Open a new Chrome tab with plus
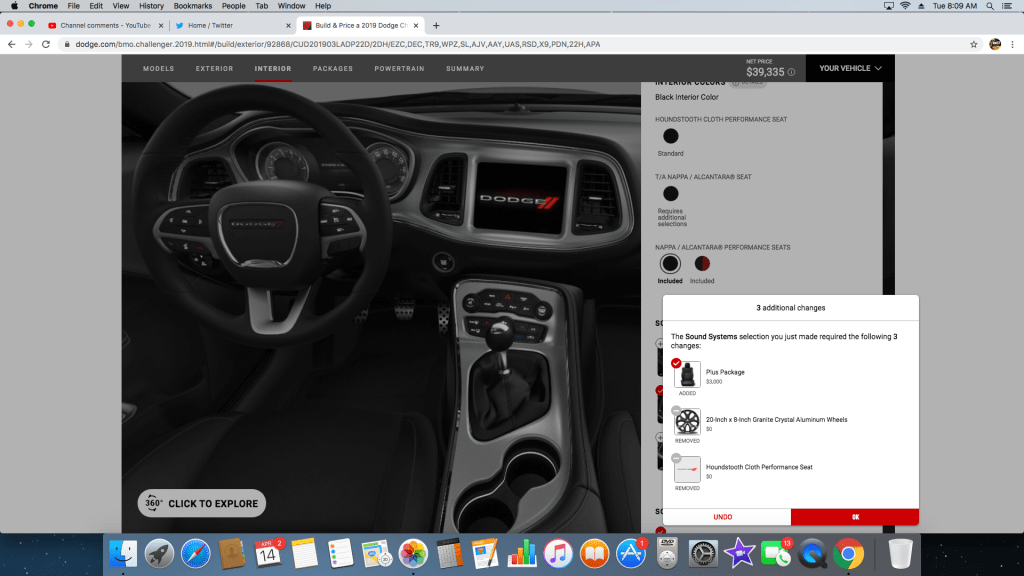 pyautogui.click(x=436, y=25)
